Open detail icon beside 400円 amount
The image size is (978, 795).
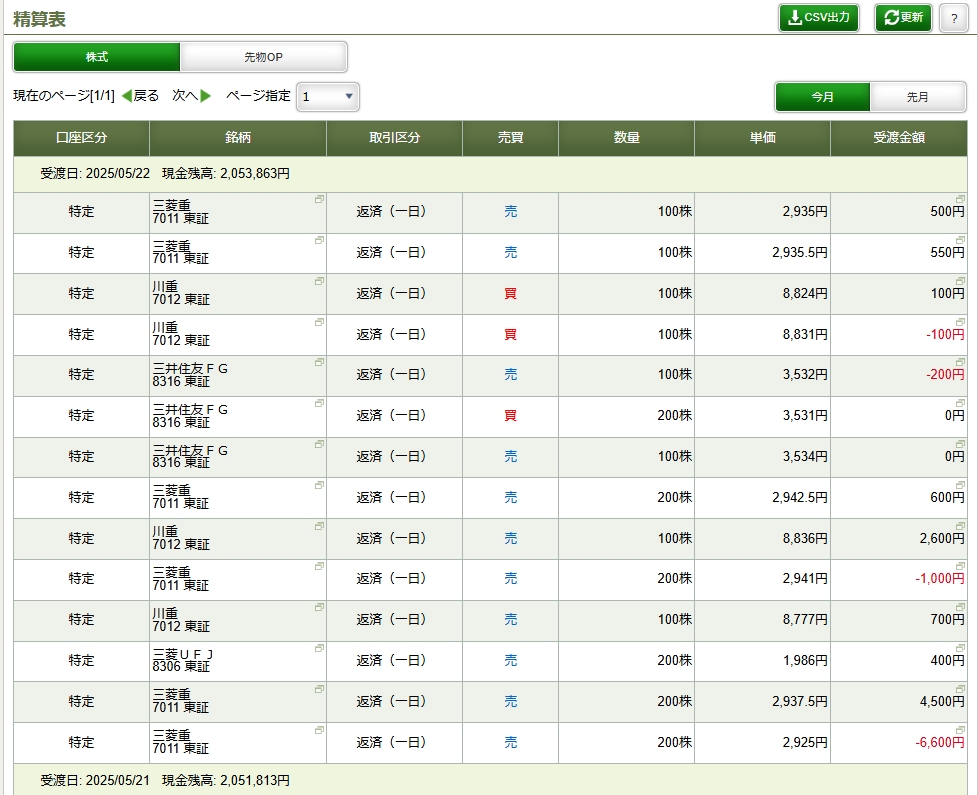tap(961, 648)
